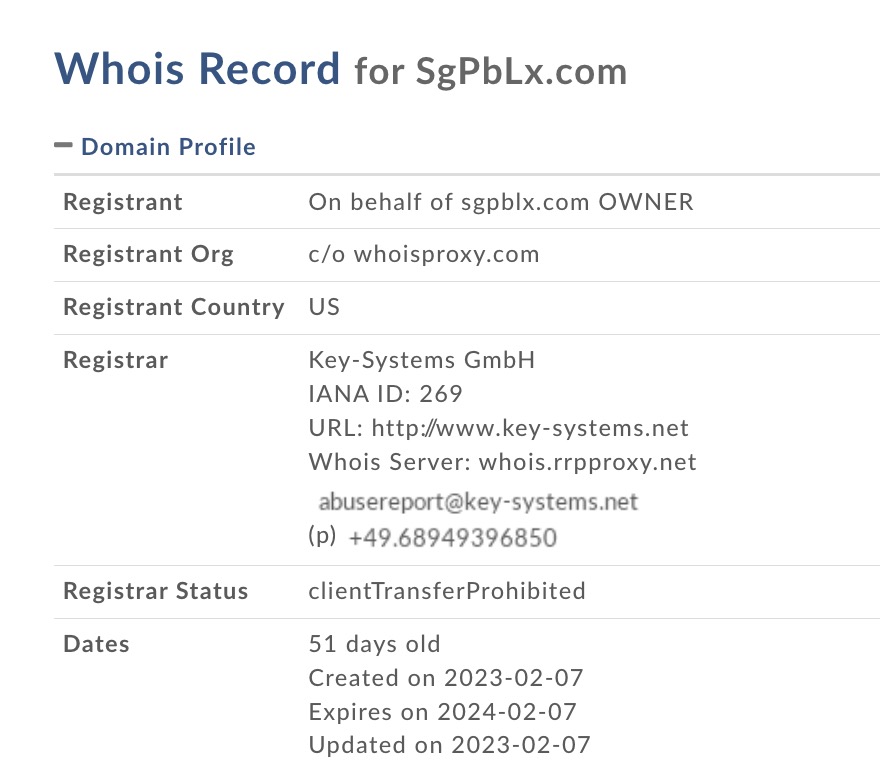Click the '51 days old' text

pyautogui.click(x=375, y=644)
